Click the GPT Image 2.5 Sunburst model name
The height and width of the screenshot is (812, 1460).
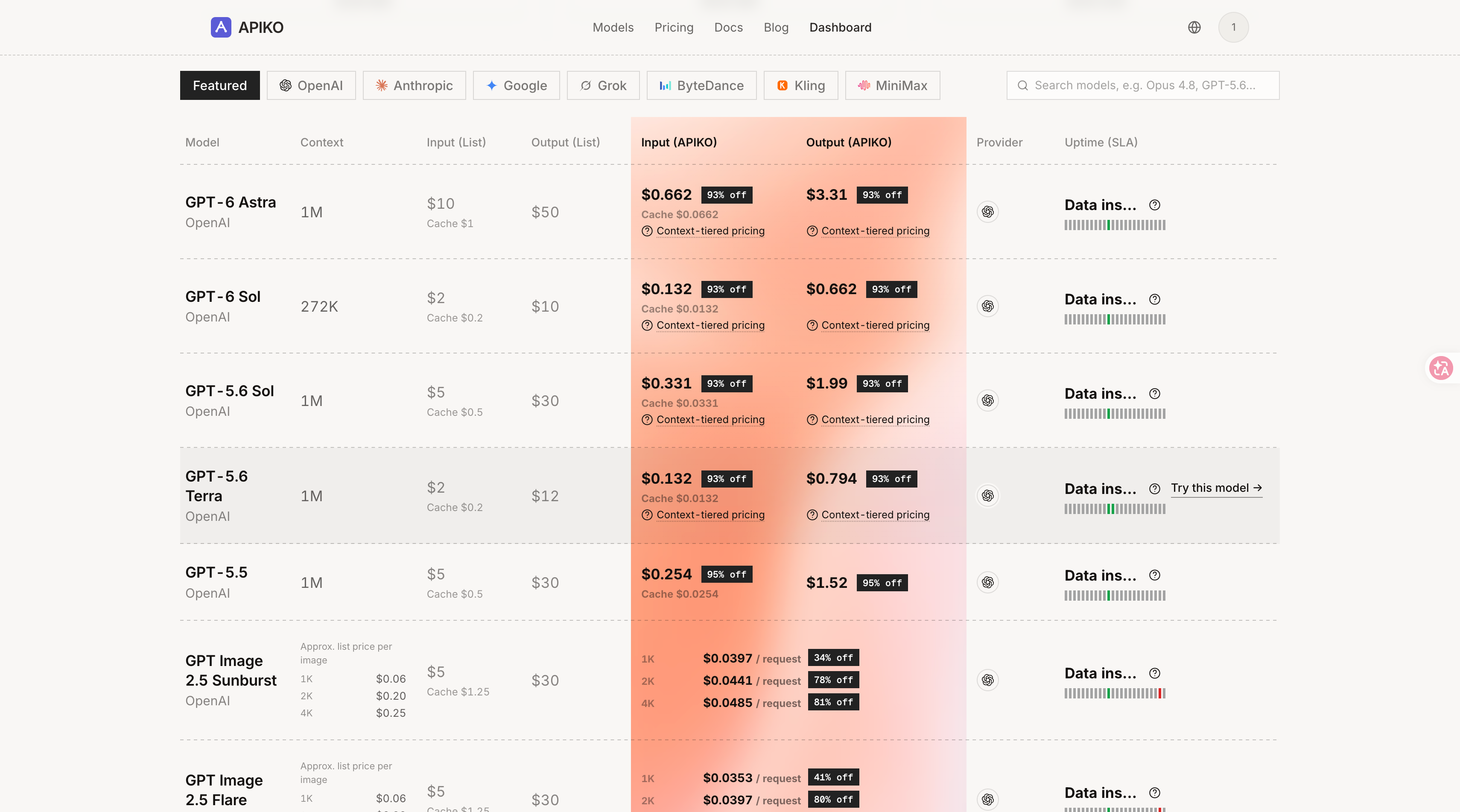(231, 670)
